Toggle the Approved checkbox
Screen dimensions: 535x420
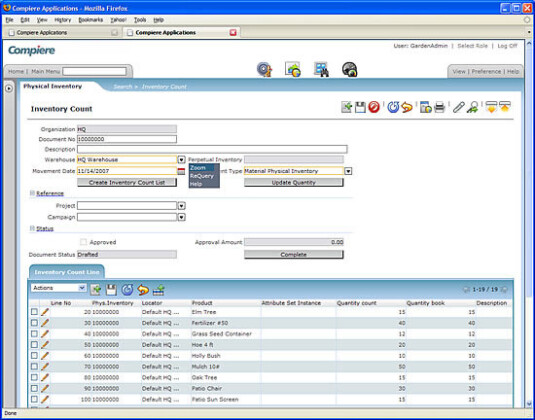(83, 242)
